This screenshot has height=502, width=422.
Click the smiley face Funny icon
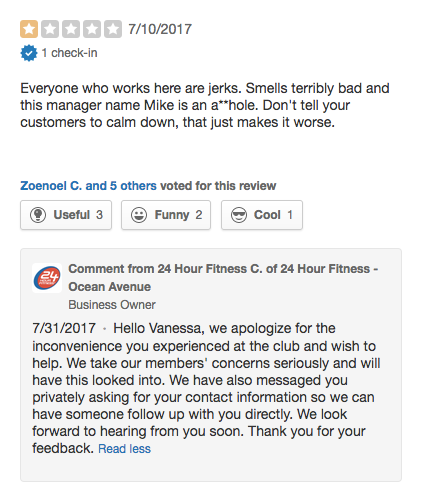pyautogui.click(x=139, y=215)
